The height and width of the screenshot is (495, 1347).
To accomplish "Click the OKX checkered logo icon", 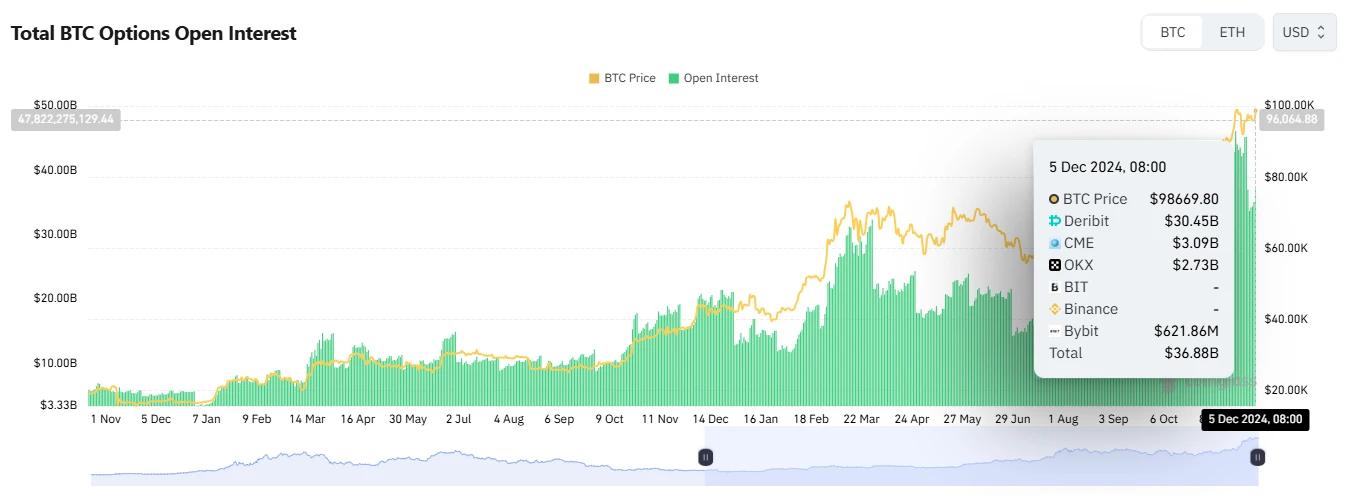I will point(1054,265).
